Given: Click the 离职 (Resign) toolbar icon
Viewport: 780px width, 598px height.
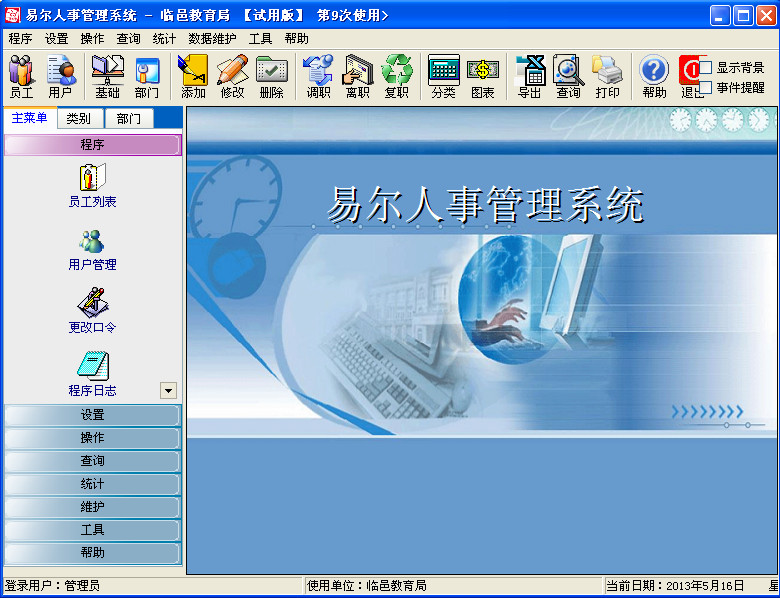Looking at the screenshot, I should 358,77.
